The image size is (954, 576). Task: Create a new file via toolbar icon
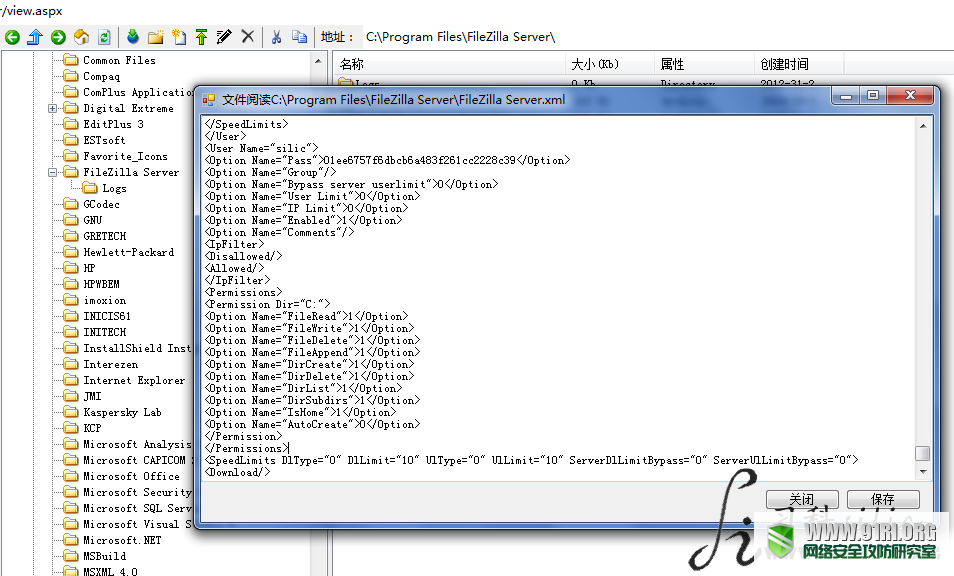point(179,37)
